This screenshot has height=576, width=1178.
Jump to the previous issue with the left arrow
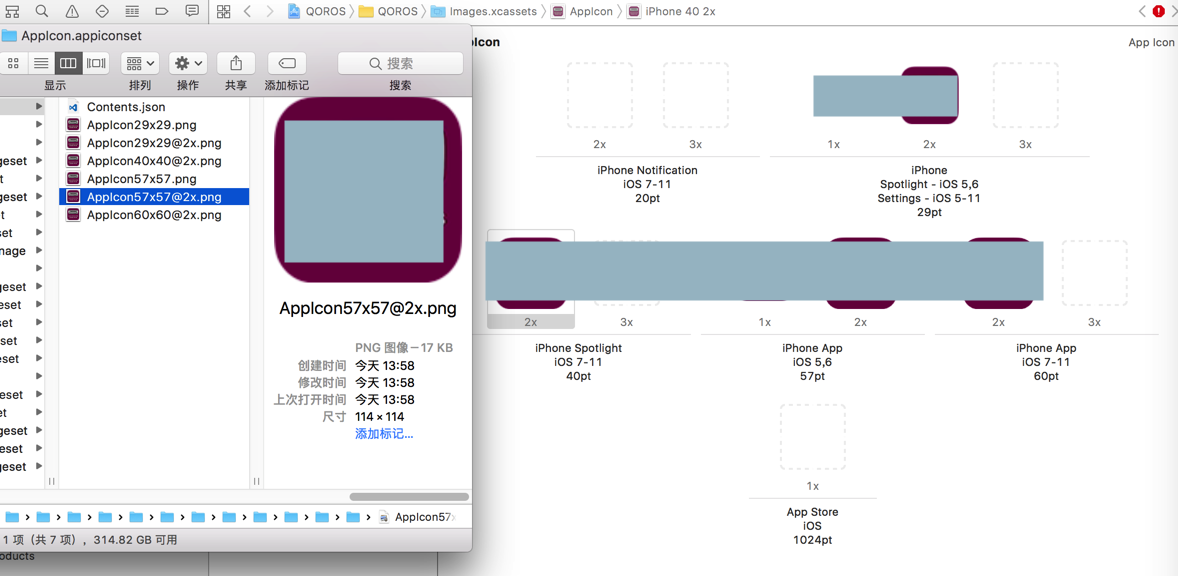(1143, 11)
